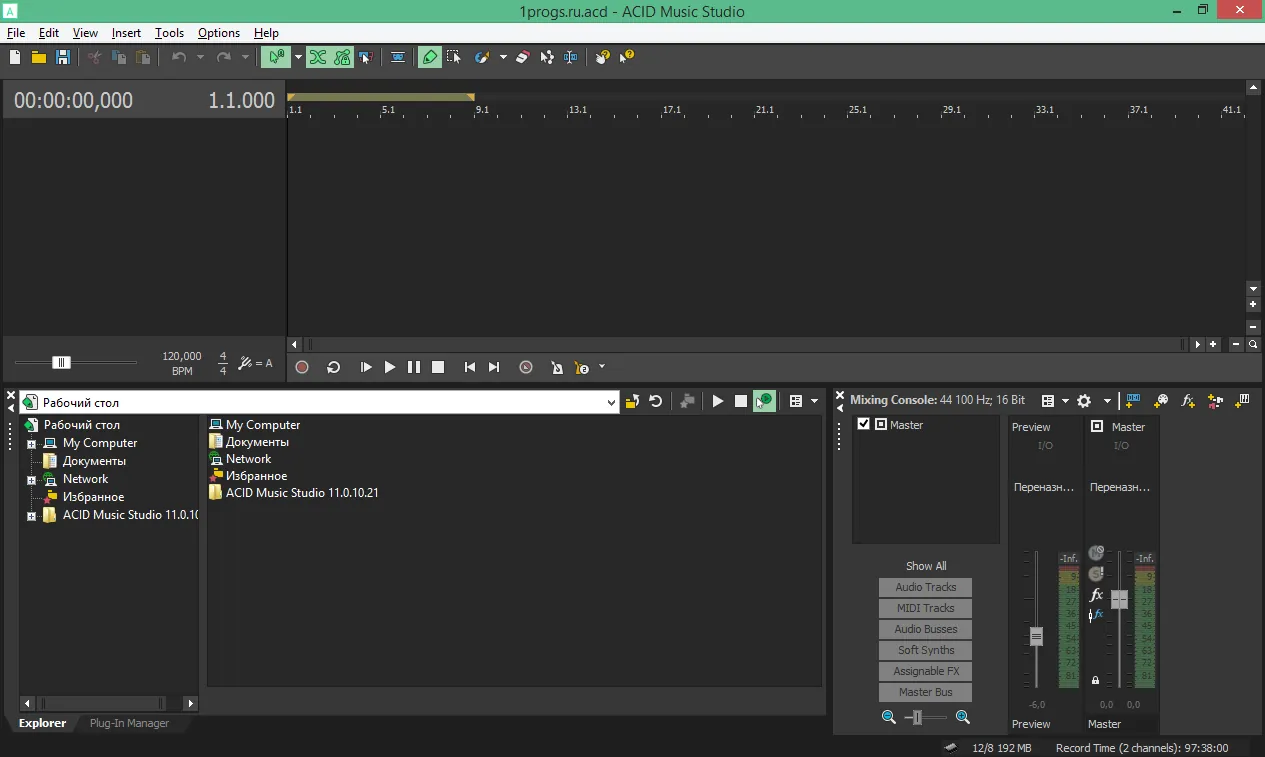Select the Erase tool in toolbar
Viewport: 1265px width, 757px height.
pyautogui.click(x=522, y=57)
